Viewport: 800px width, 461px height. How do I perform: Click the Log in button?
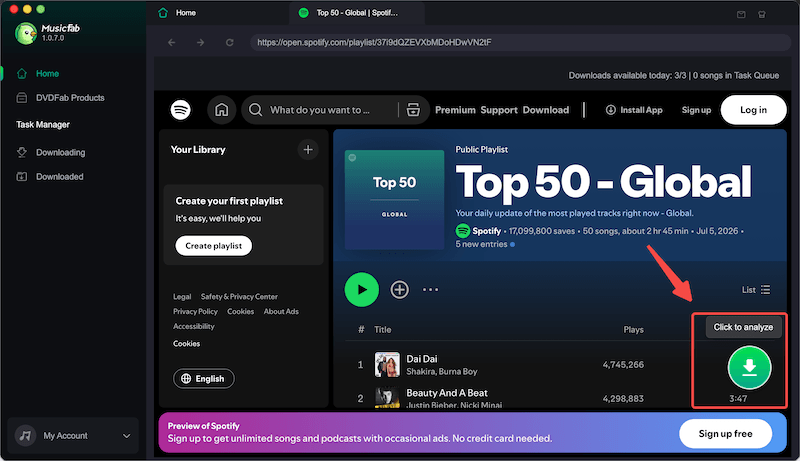[753, 110]
